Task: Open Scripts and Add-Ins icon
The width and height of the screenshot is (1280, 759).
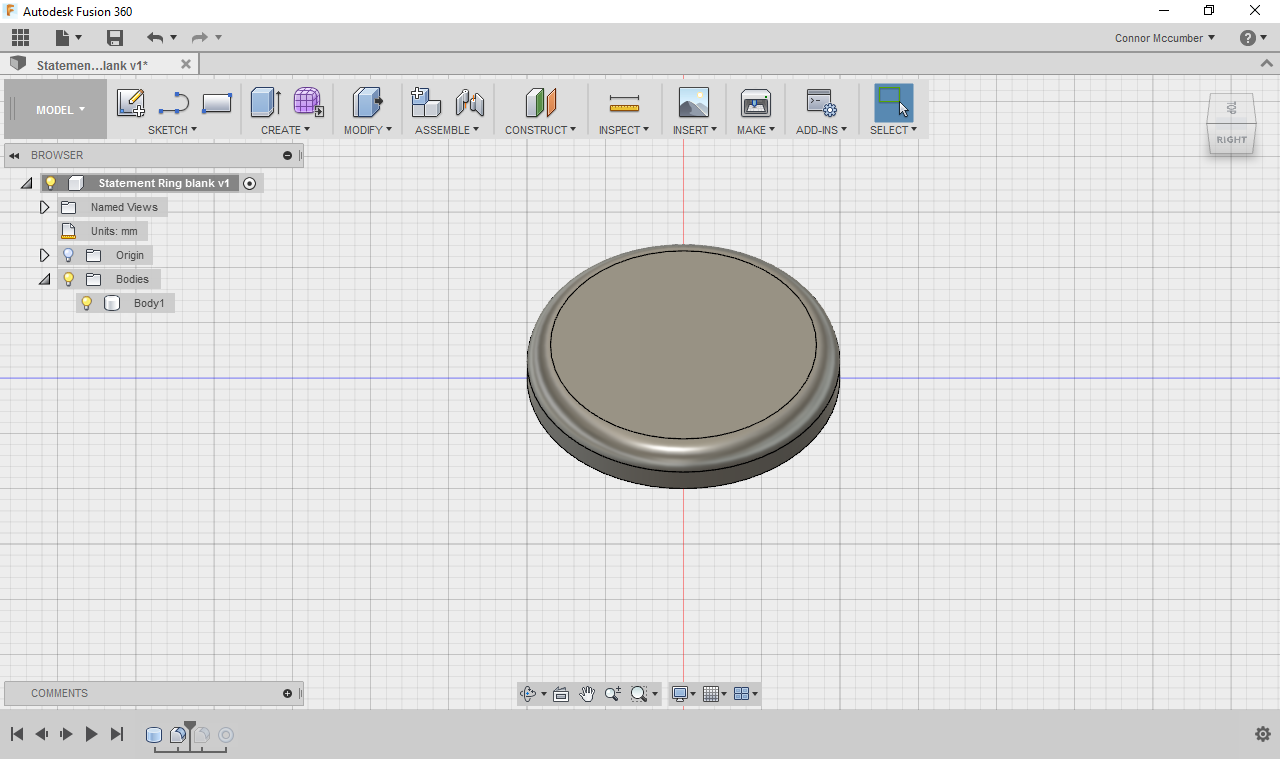Action: click(x=821, y=103)
